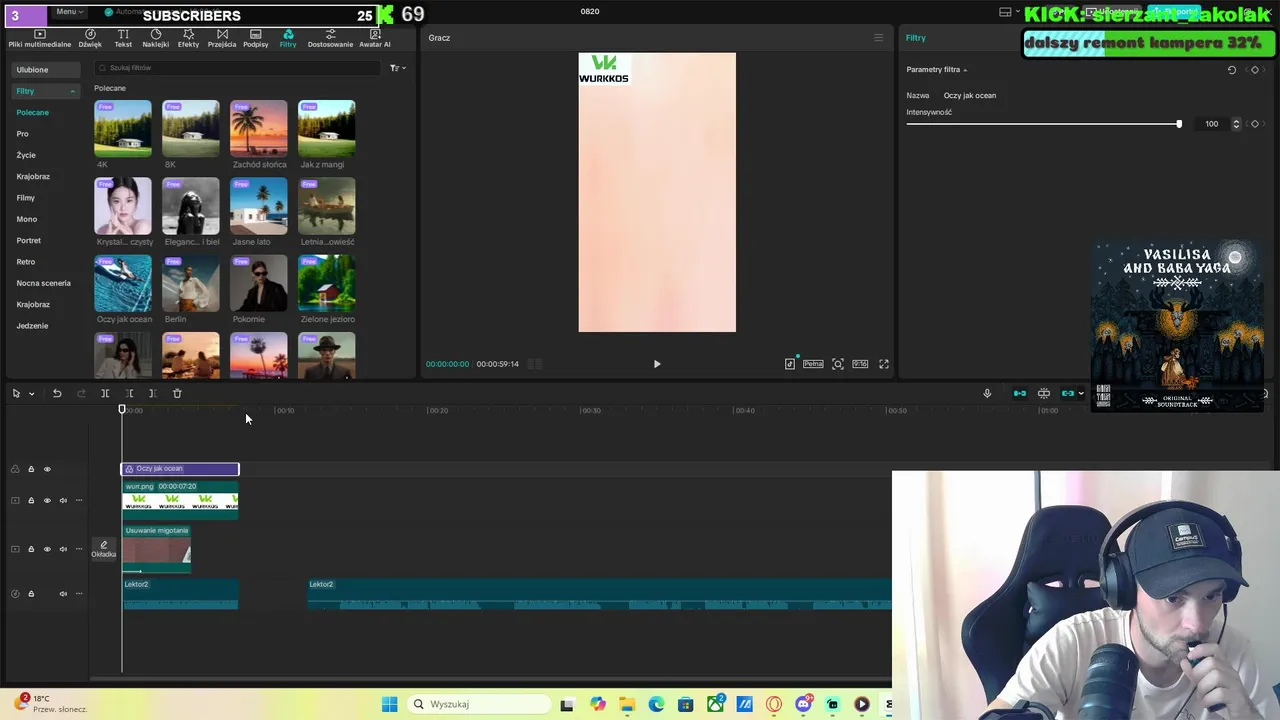The image size is (1280, 720).
Task: Select the pointer tool in timeline toolbar
Action: point(16,394)
